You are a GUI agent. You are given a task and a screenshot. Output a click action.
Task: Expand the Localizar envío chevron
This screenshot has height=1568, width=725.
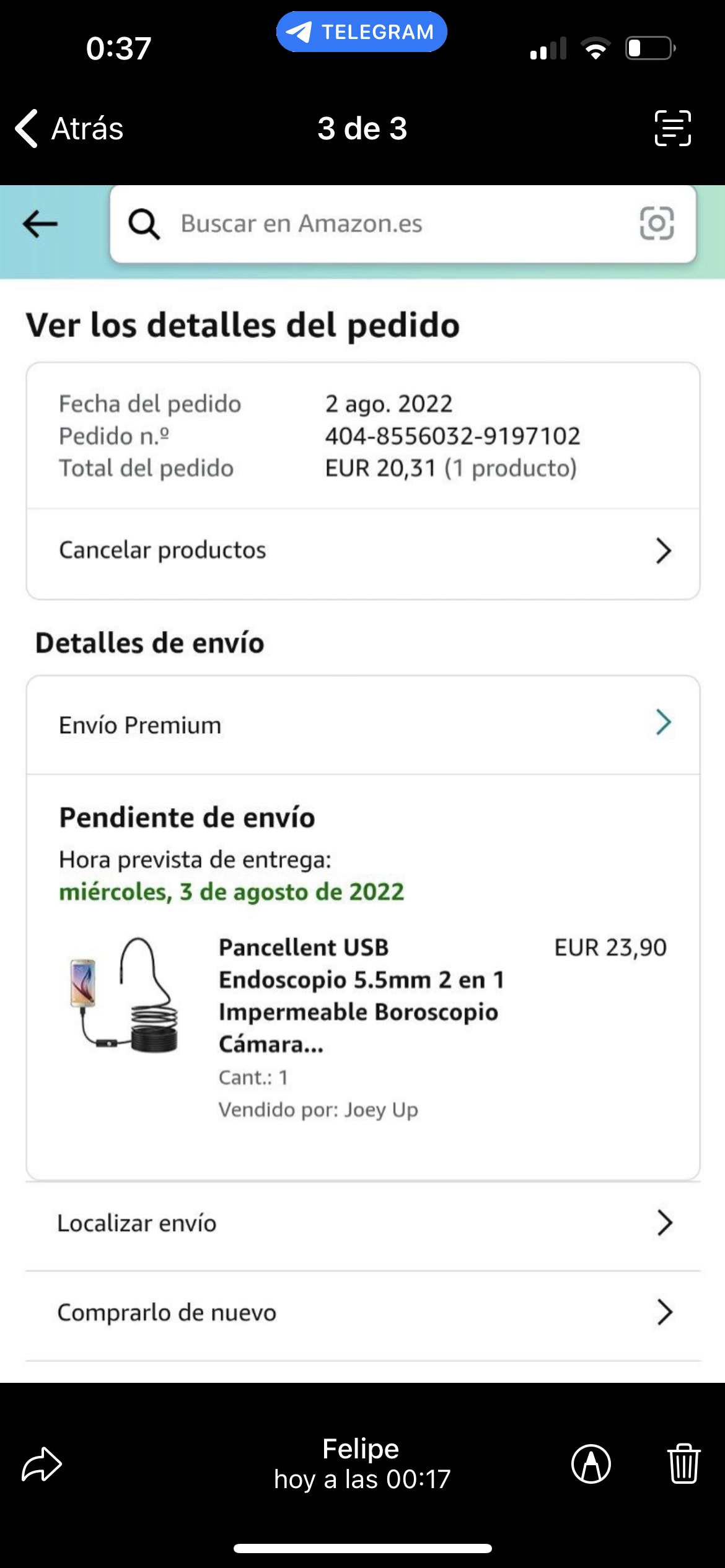point(665,1223)
